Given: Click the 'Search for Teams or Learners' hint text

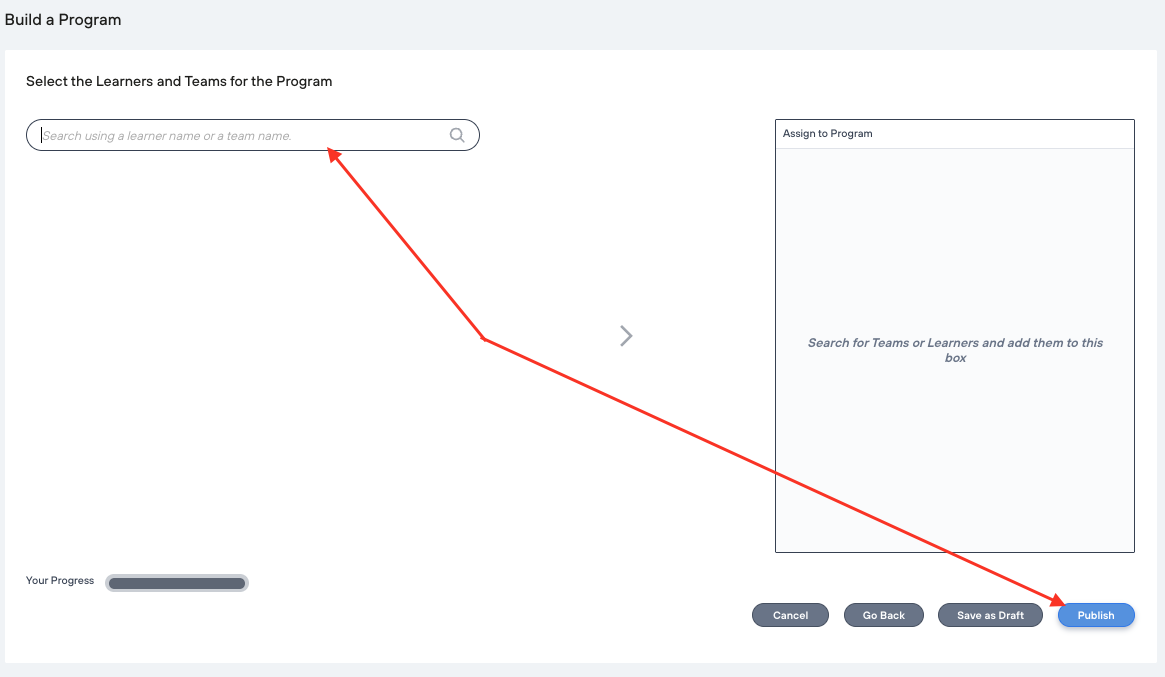Looking at the screenshot, I should coord(955,343).
